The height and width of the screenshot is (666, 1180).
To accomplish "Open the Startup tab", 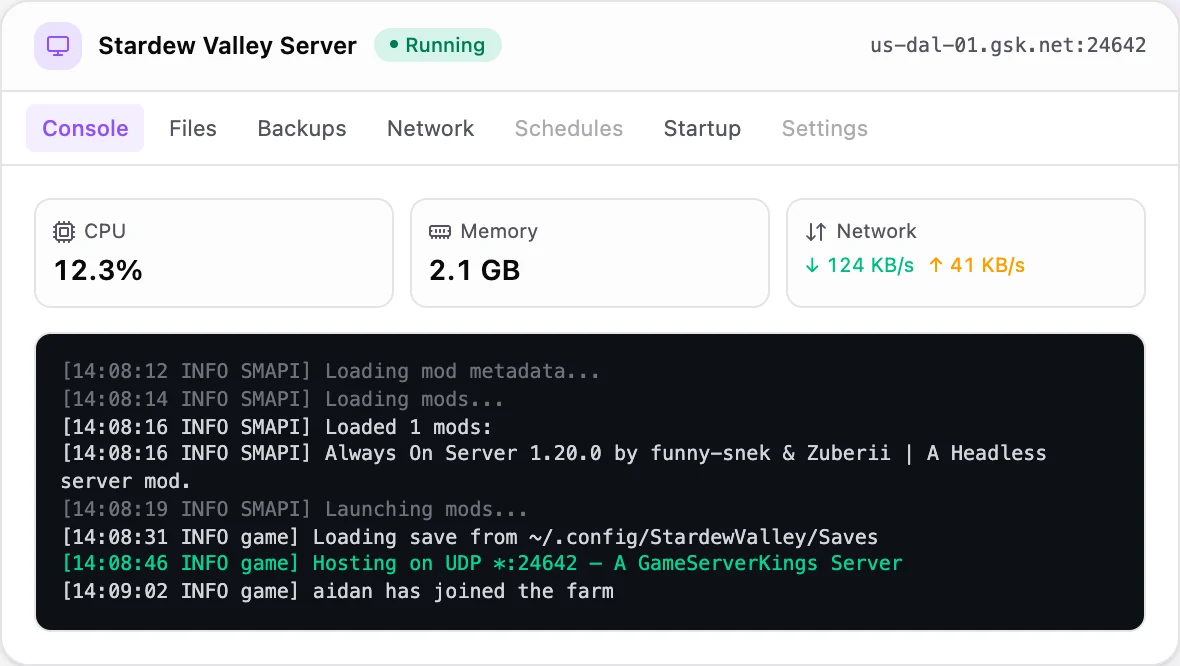I will tap(702, 128).
